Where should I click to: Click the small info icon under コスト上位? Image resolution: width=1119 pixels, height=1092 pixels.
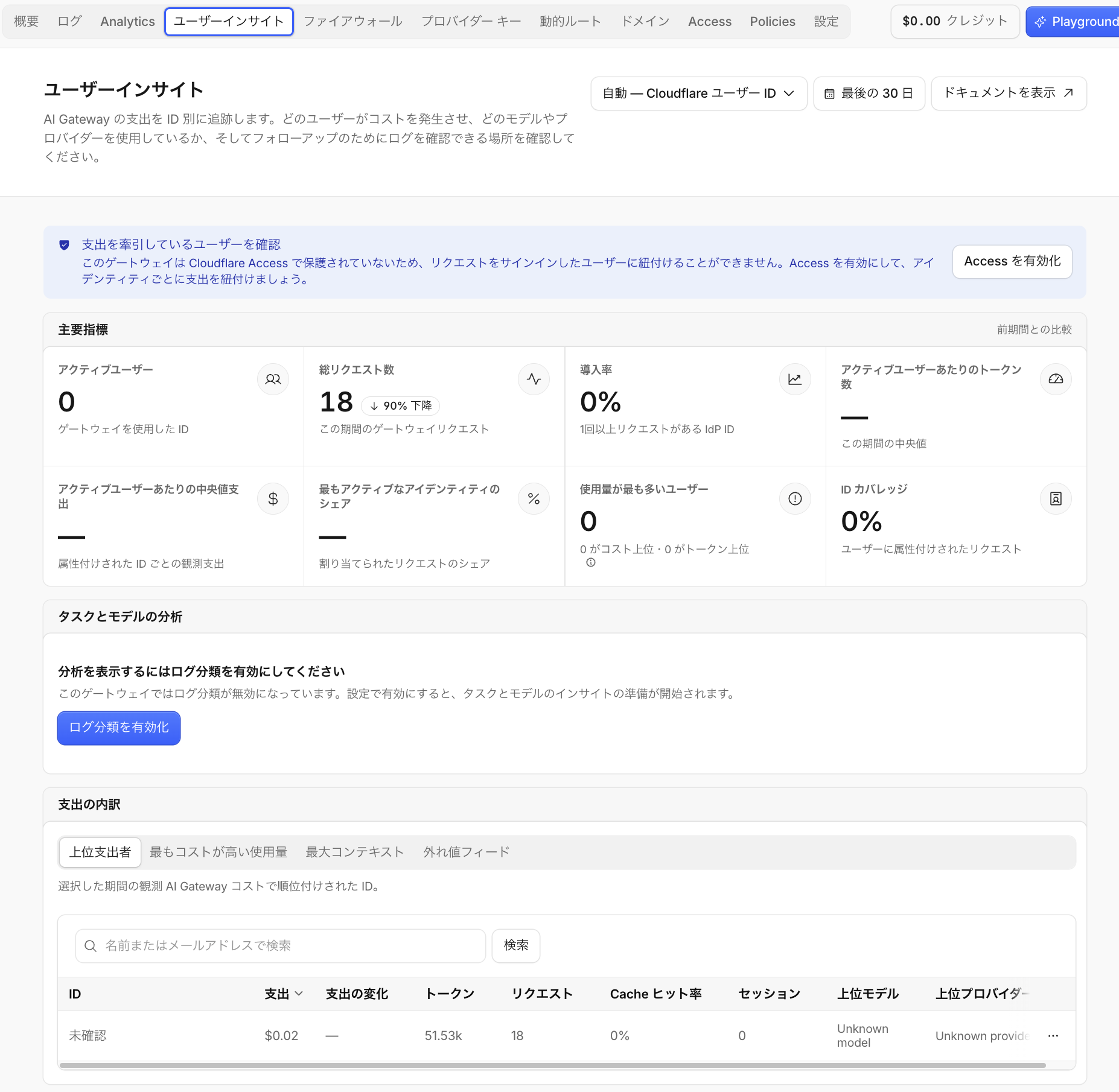[591, 562]
